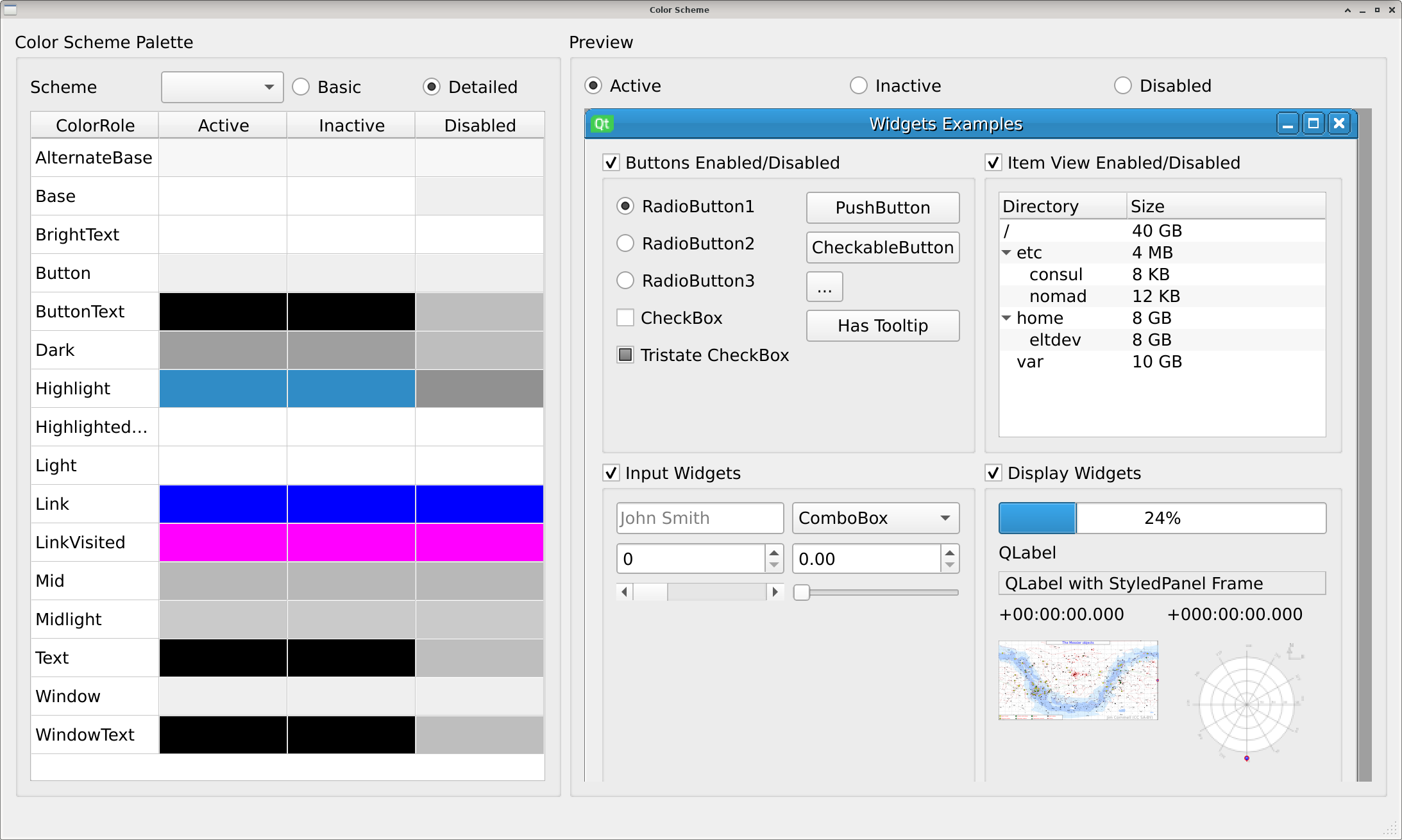The height and width of the screenshot is (840, 1402).
Task: Click the scrollbar right arrow button
Action: coord(775,592)
